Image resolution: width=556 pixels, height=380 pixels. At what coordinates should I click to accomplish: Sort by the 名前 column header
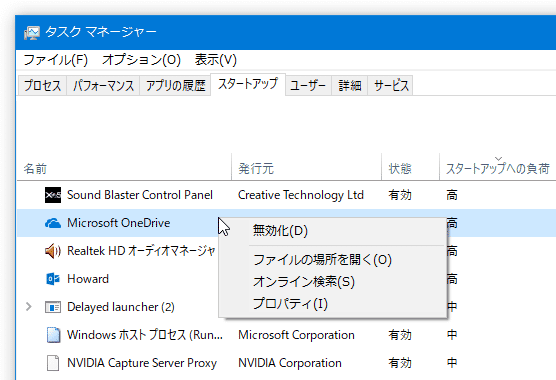pyautogui.click(x=124, y=168)
